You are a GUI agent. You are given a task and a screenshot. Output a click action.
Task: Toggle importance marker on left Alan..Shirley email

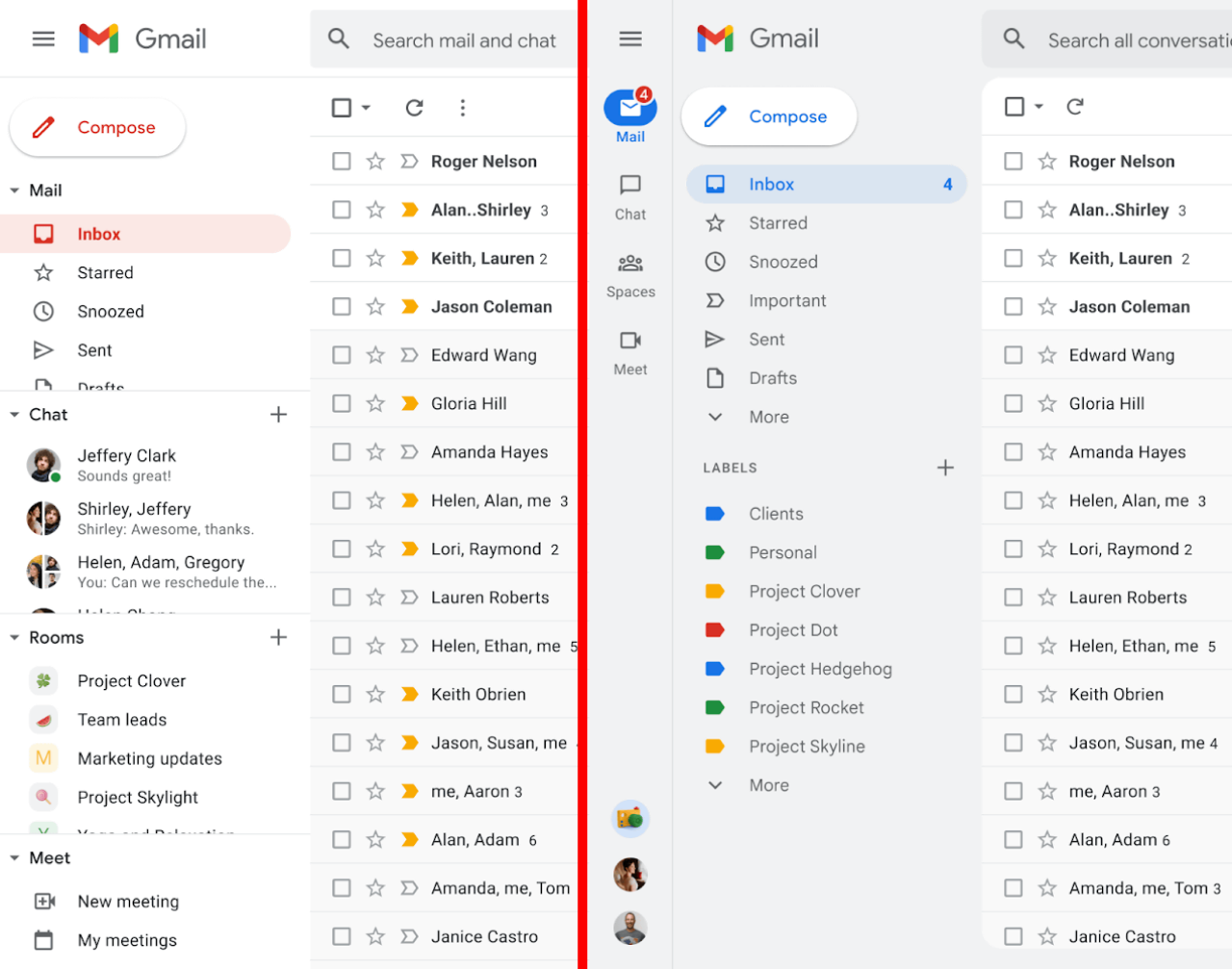[x=410, y=210]
